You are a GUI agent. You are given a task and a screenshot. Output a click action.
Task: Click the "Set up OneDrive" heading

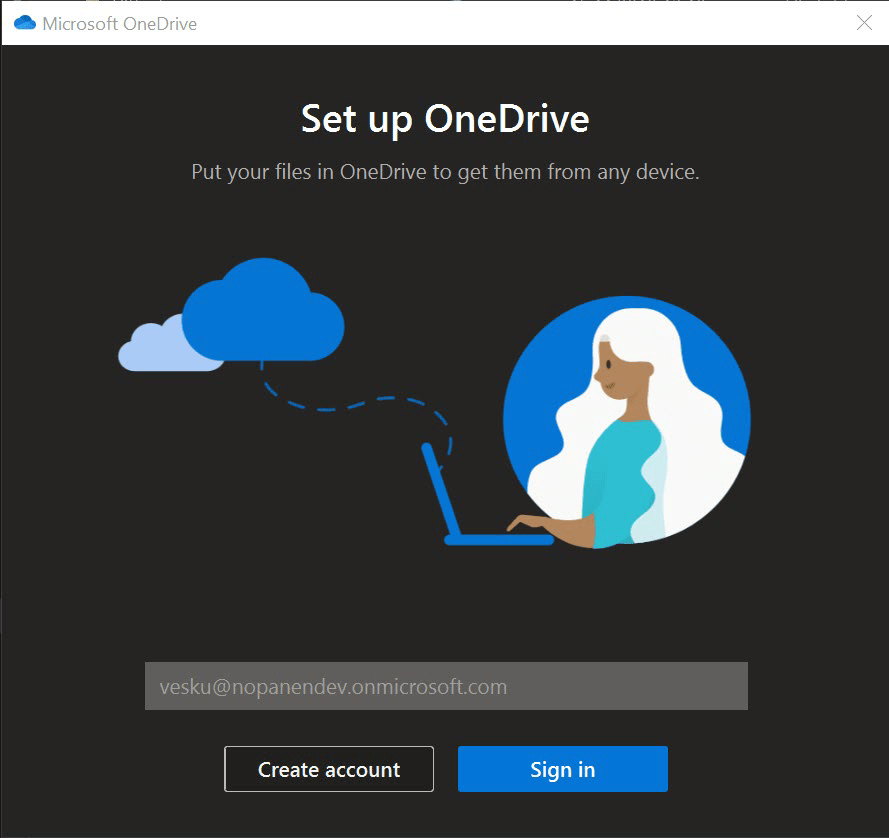pyautogui.click(x=445, y=119)
